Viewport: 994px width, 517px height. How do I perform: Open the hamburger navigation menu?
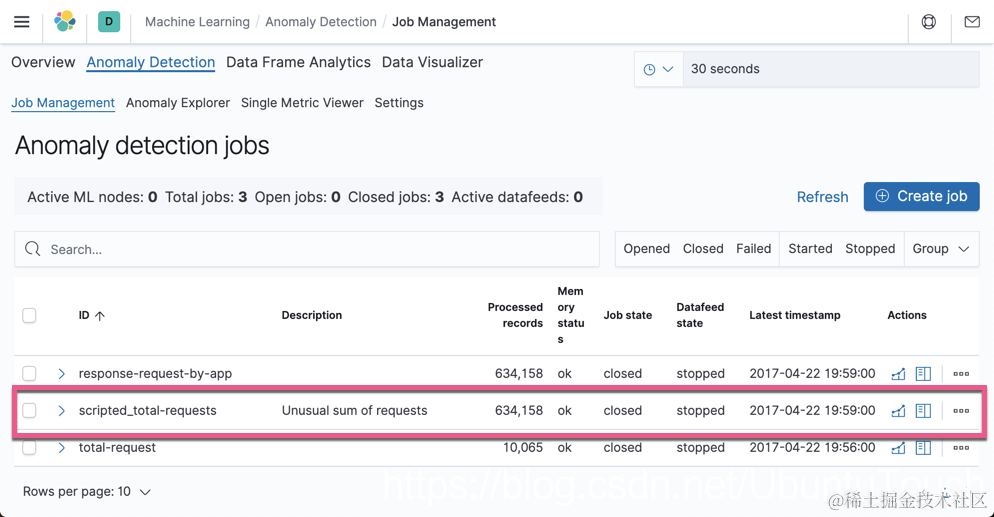tap(21, 22)
